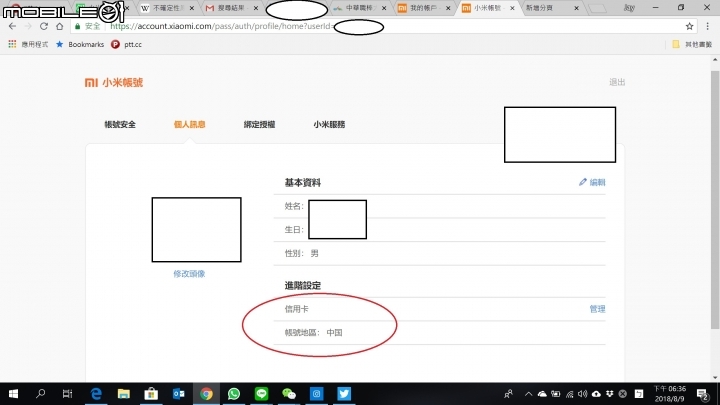Open Outlook from the taskbar
Viewport: 720px width, 405px height.
[x=179, y=394]
